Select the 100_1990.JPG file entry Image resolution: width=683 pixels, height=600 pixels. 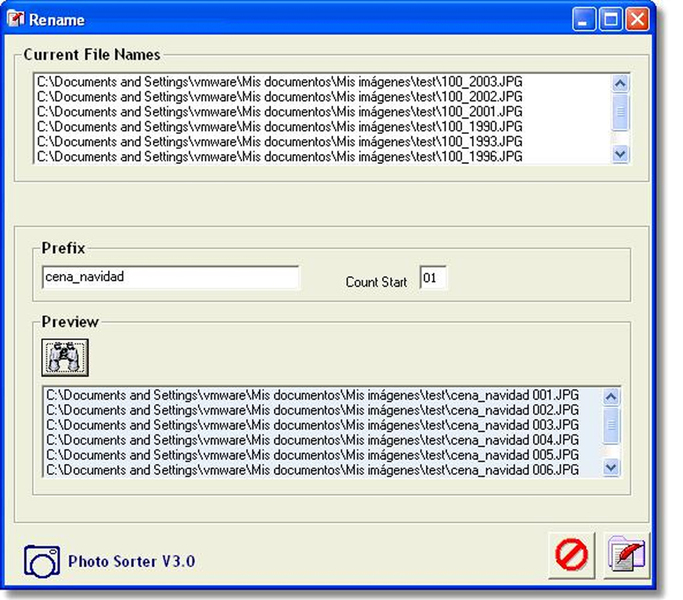[280, 127]
